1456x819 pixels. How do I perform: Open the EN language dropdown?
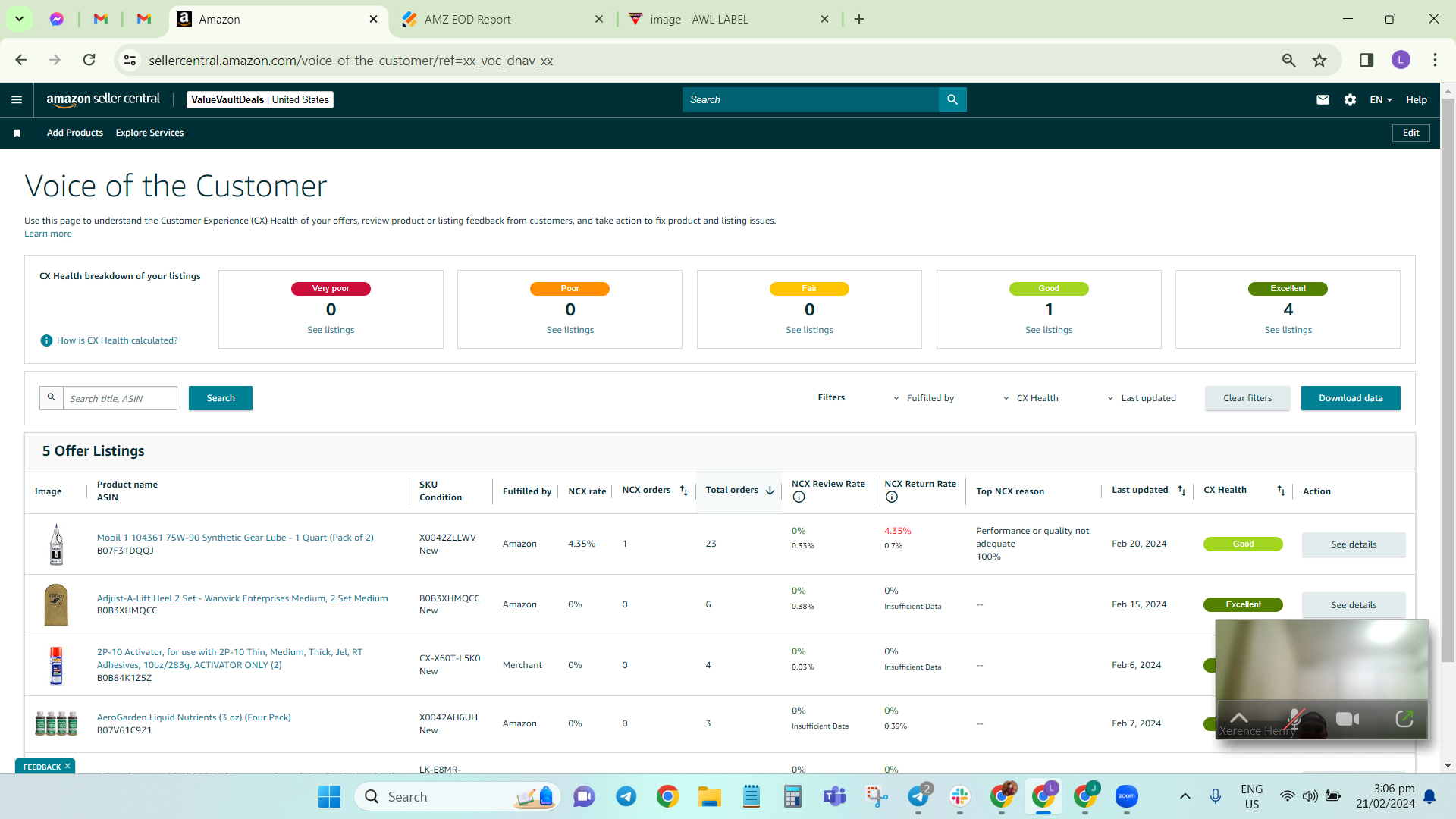[x=1381, y=99]
